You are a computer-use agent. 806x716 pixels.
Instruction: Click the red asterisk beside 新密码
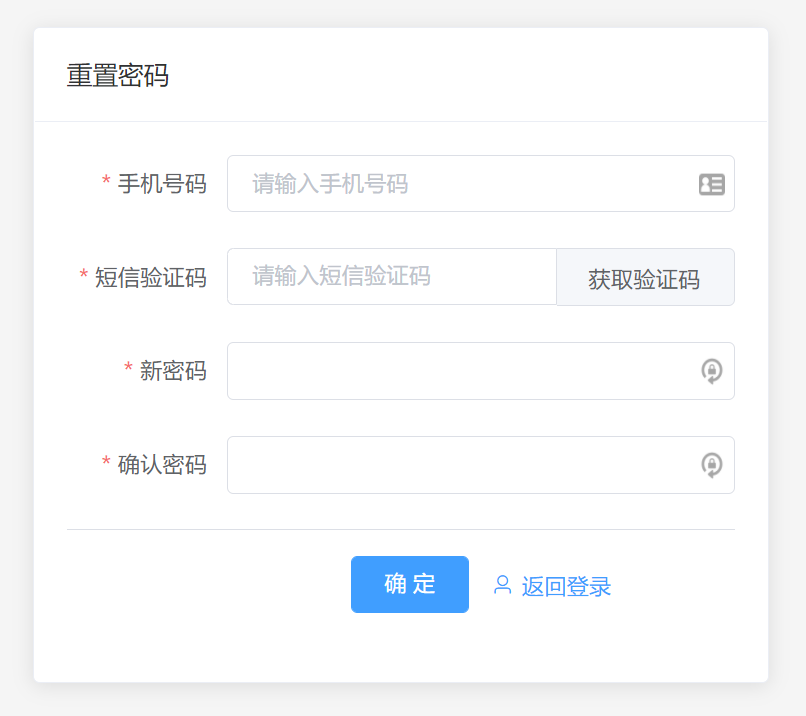tap(128, 370)
